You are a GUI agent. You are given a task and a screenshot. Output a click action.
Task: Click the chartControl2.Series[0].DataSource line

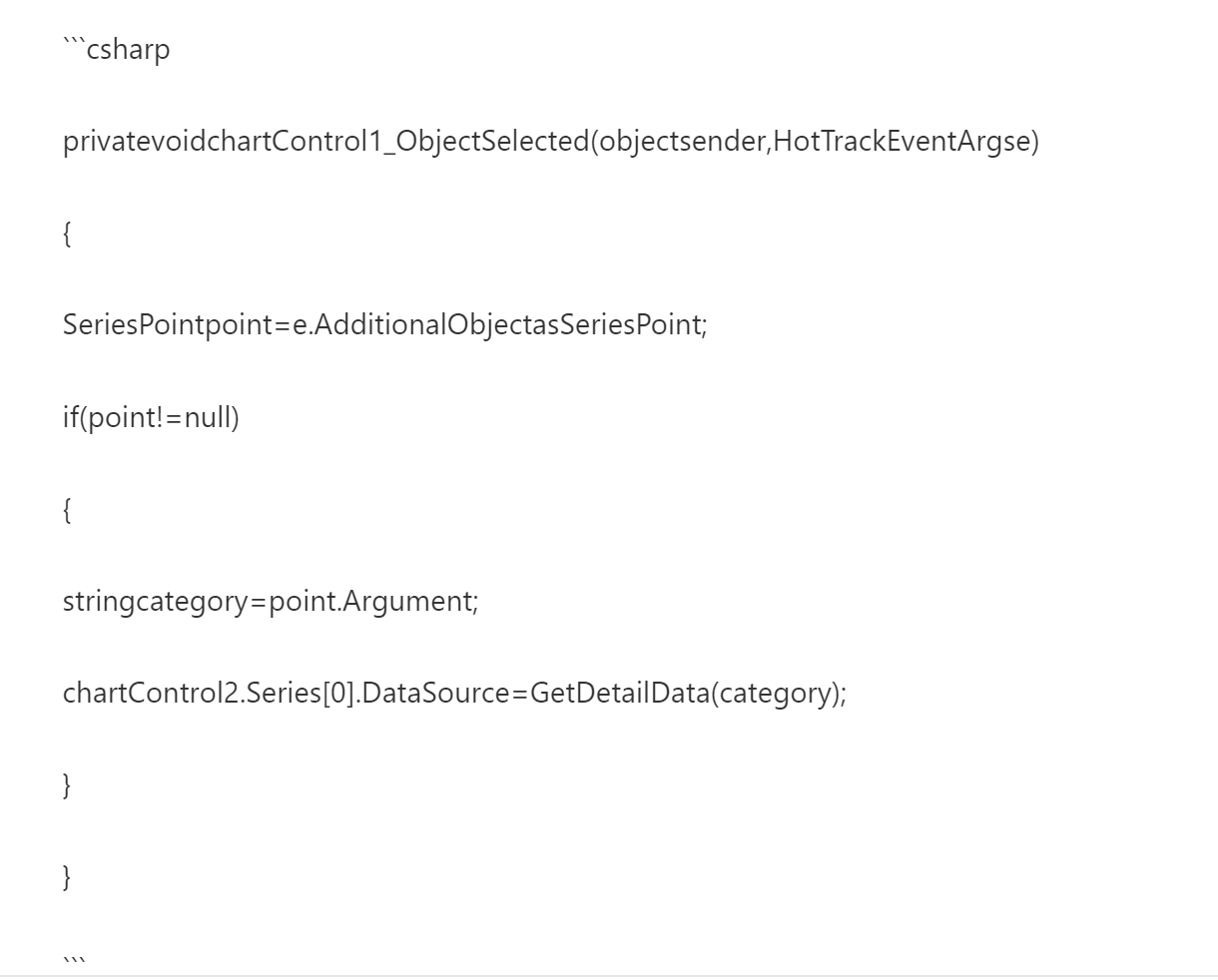coord(454,693)
